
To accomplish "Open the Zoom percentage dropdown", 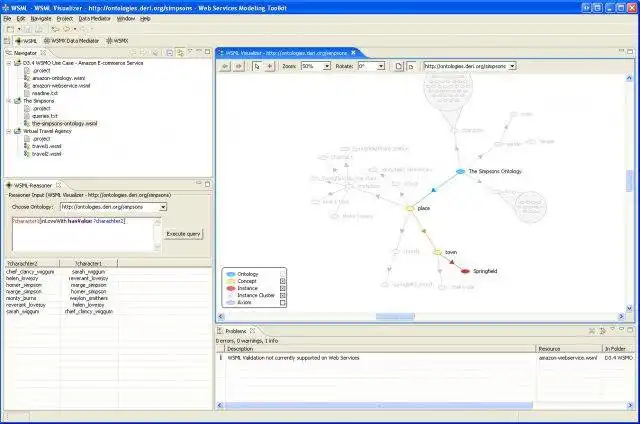I will pyautogui.click(x=327, y=66).
